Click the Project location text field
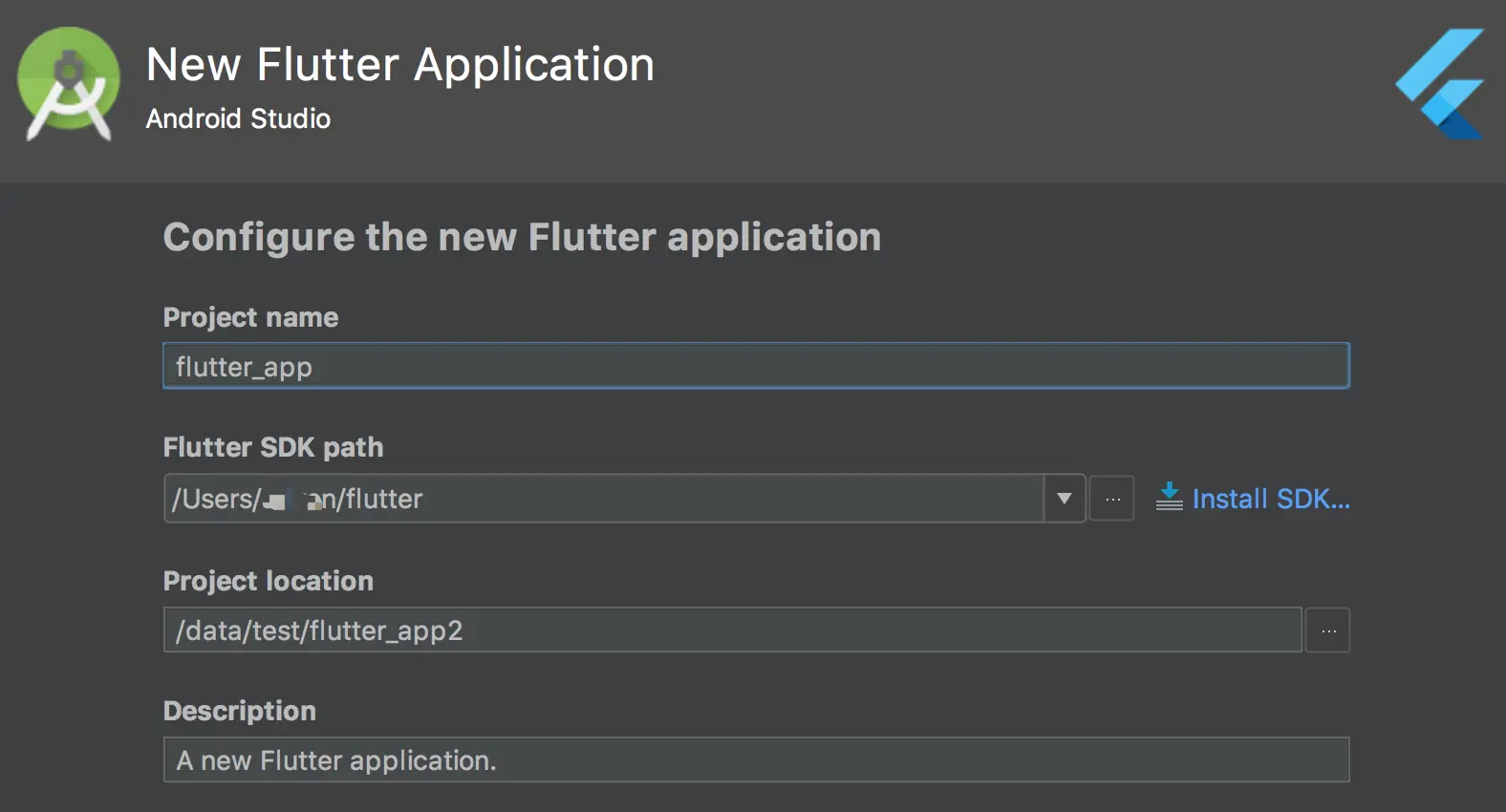Screen dimensions: 1506x812 860,630
